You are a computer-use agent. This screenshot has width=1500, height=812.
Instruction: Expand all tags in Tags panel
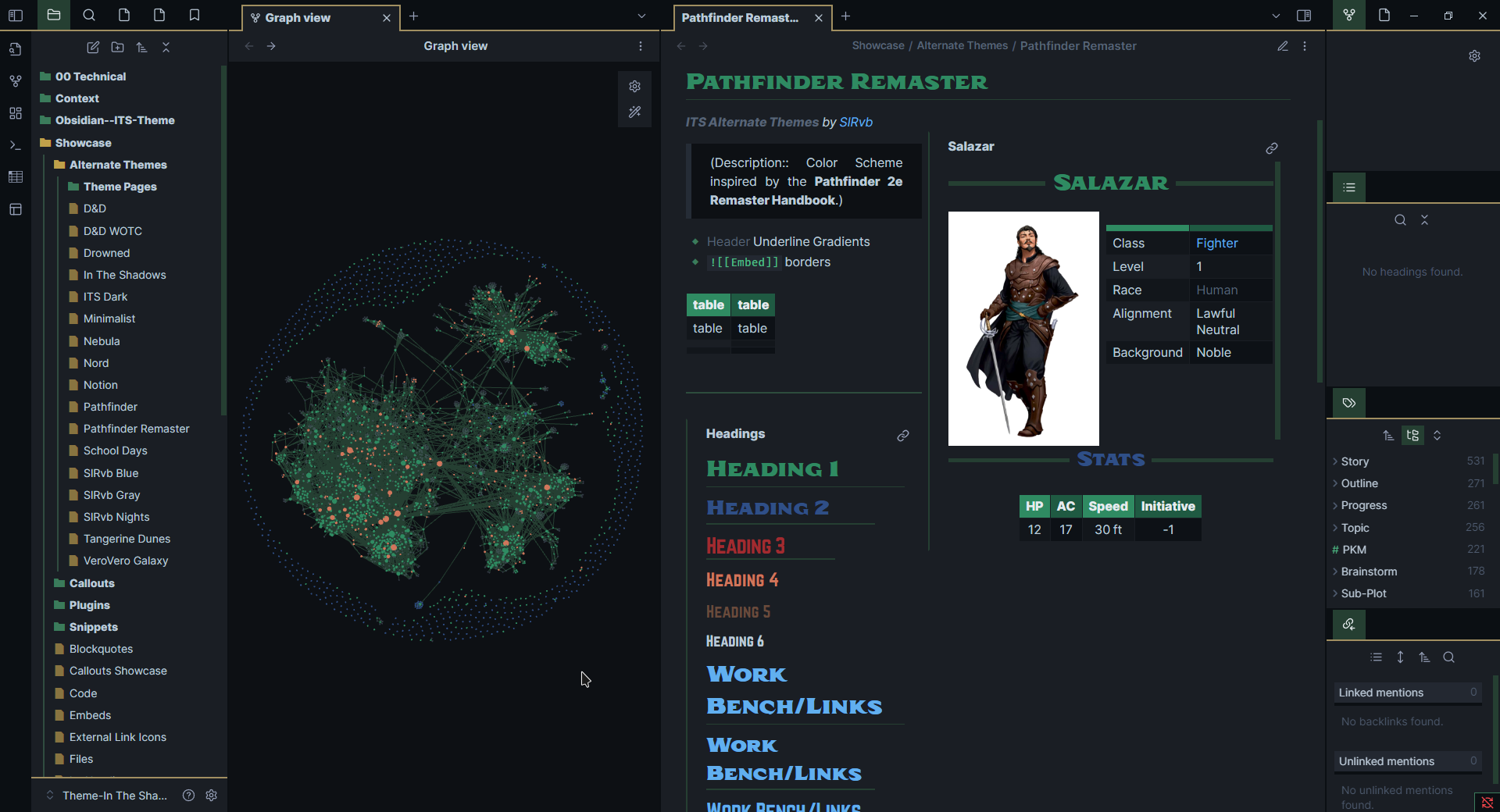click(1437, 436)
